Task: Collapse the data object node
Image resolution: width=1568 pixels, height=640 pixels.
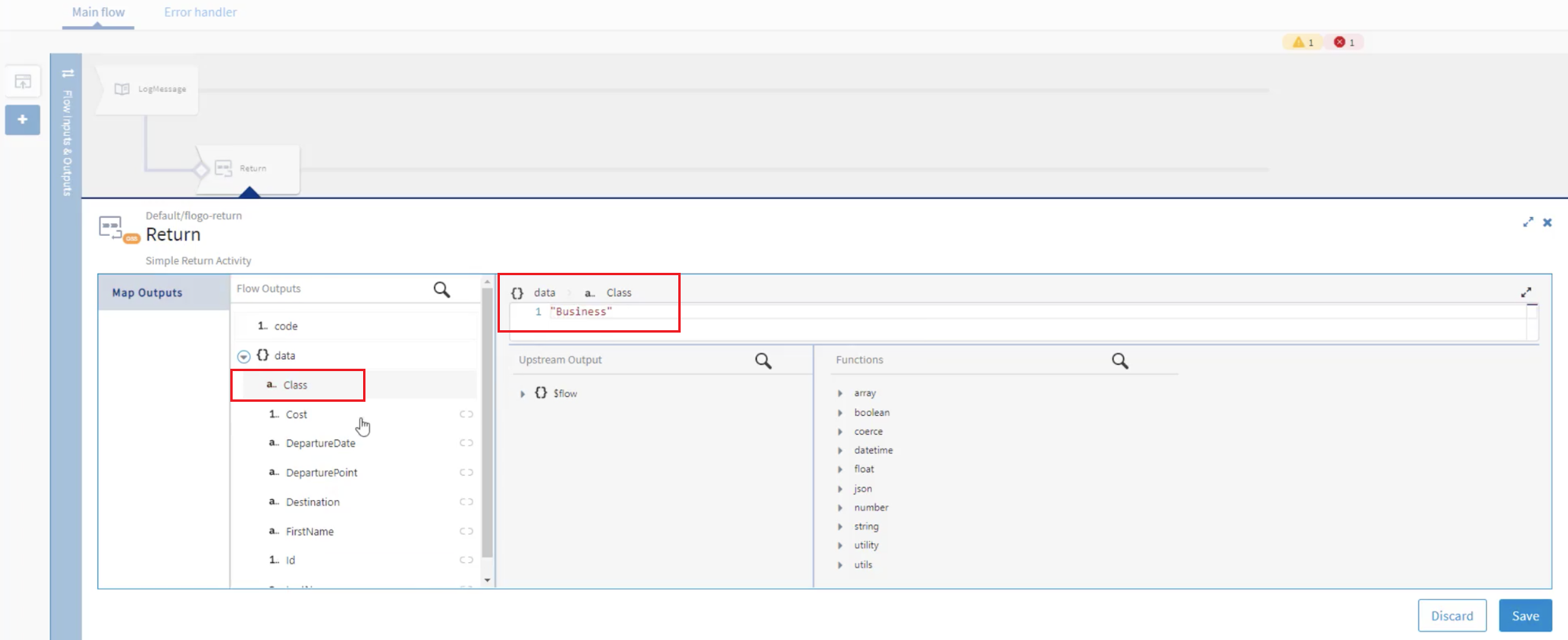Action: click(x=244, y=356)
